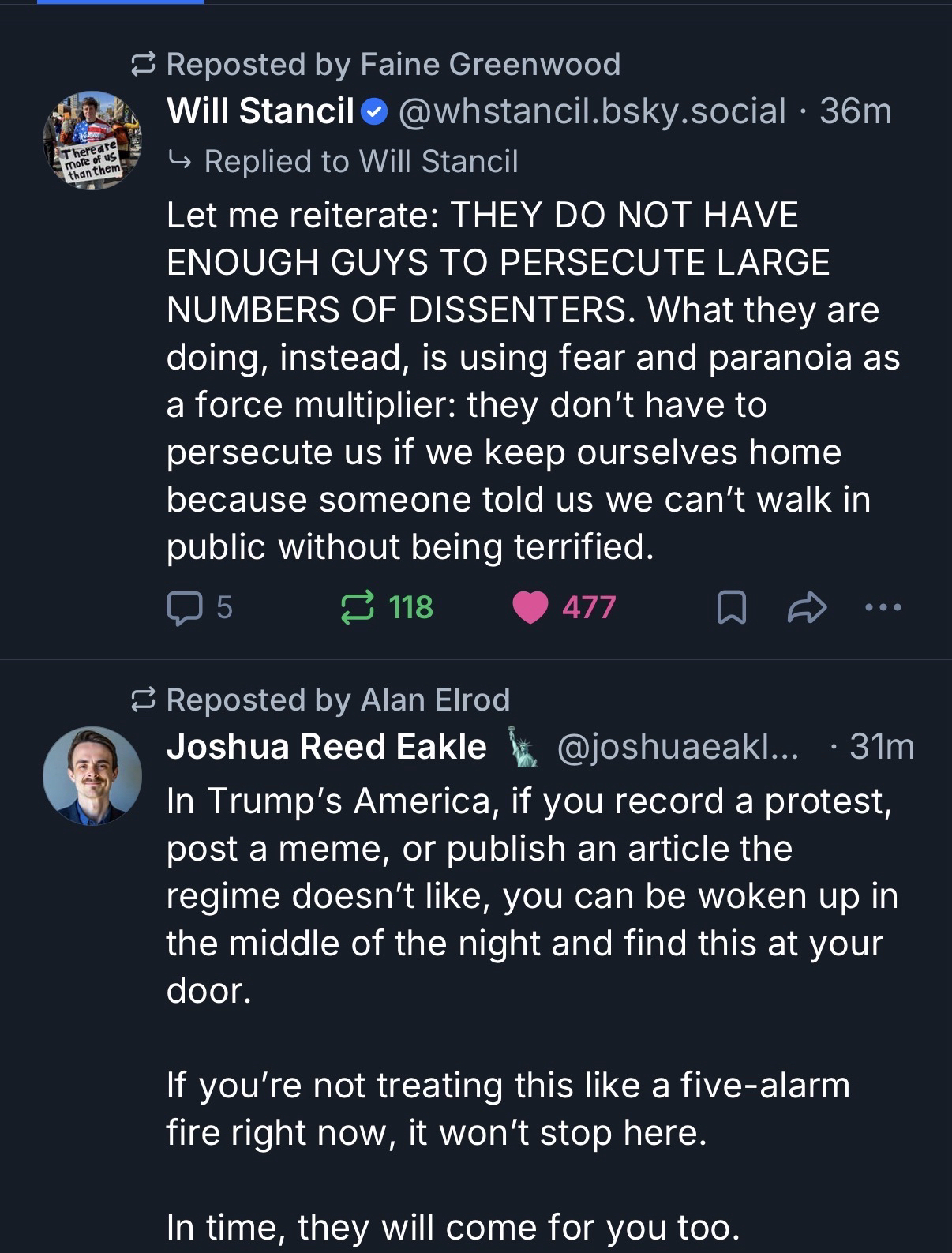The height and width of the screenshot is (1253, 952).
Task: Click the blue verified badge beside Will Stancil
Action: click(374, 113)
